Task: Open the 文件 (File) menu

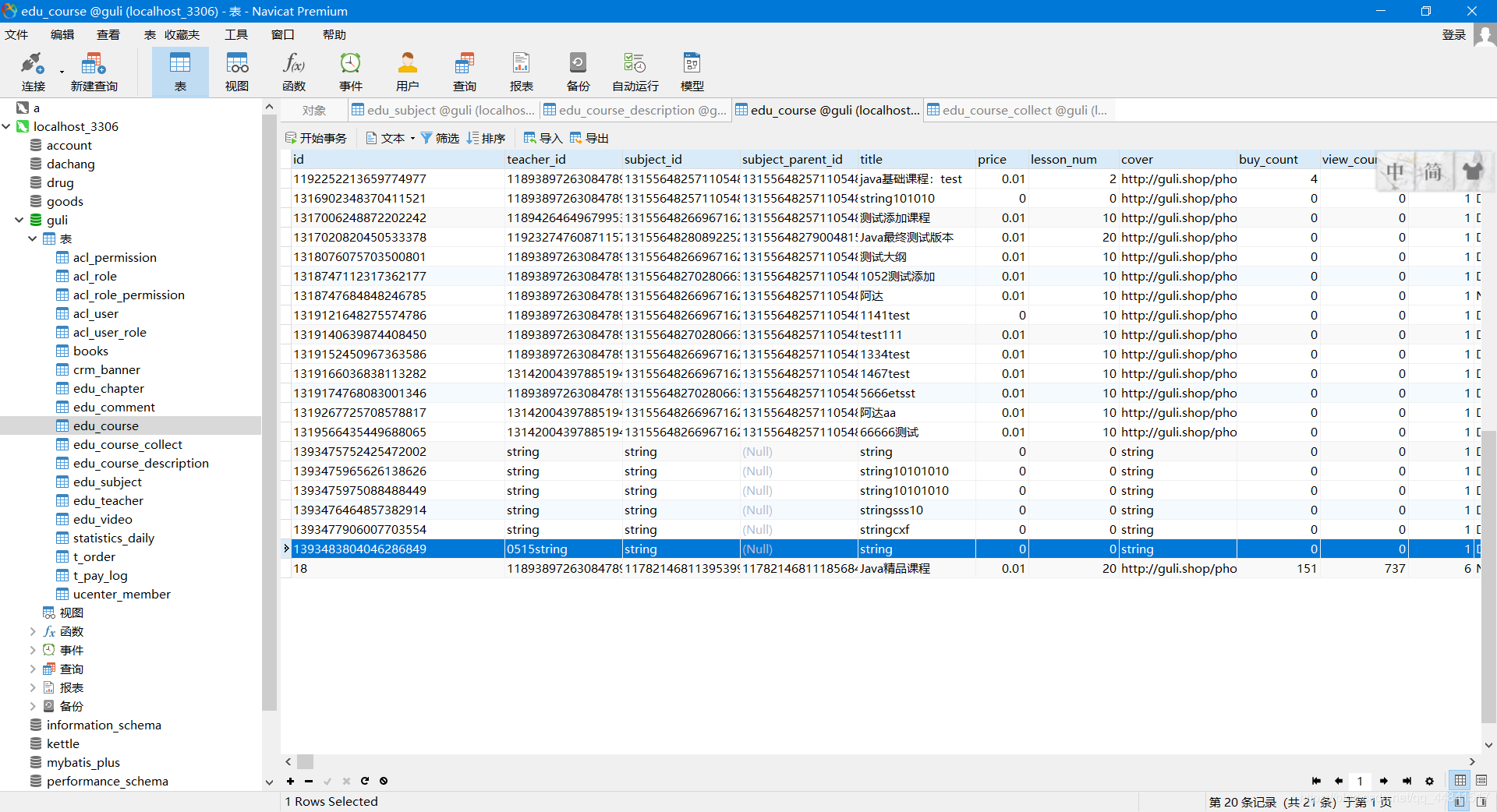Action: [x=16, y=35]
